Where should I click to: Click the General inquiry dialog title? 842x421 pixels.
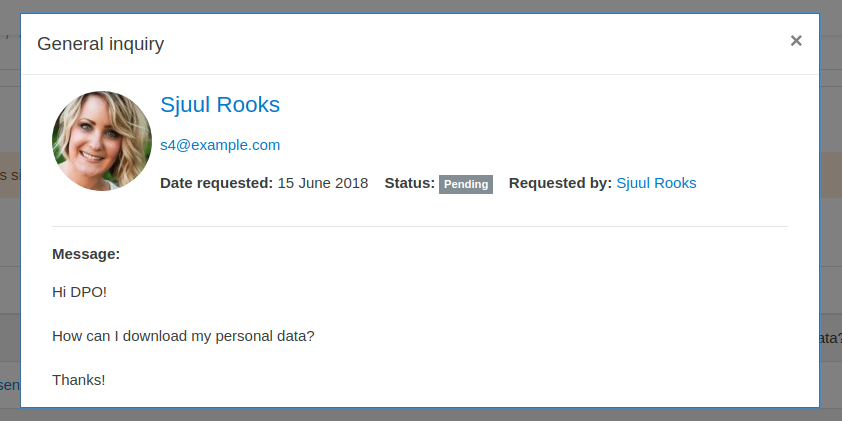pyautogui.click(x=100, y=43)
